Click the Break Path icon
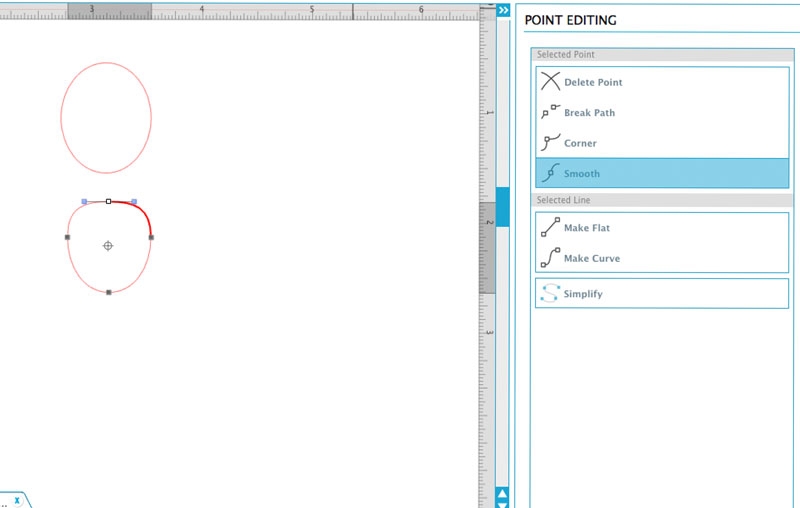Screen dimensions: 800x508 [550, 112]
